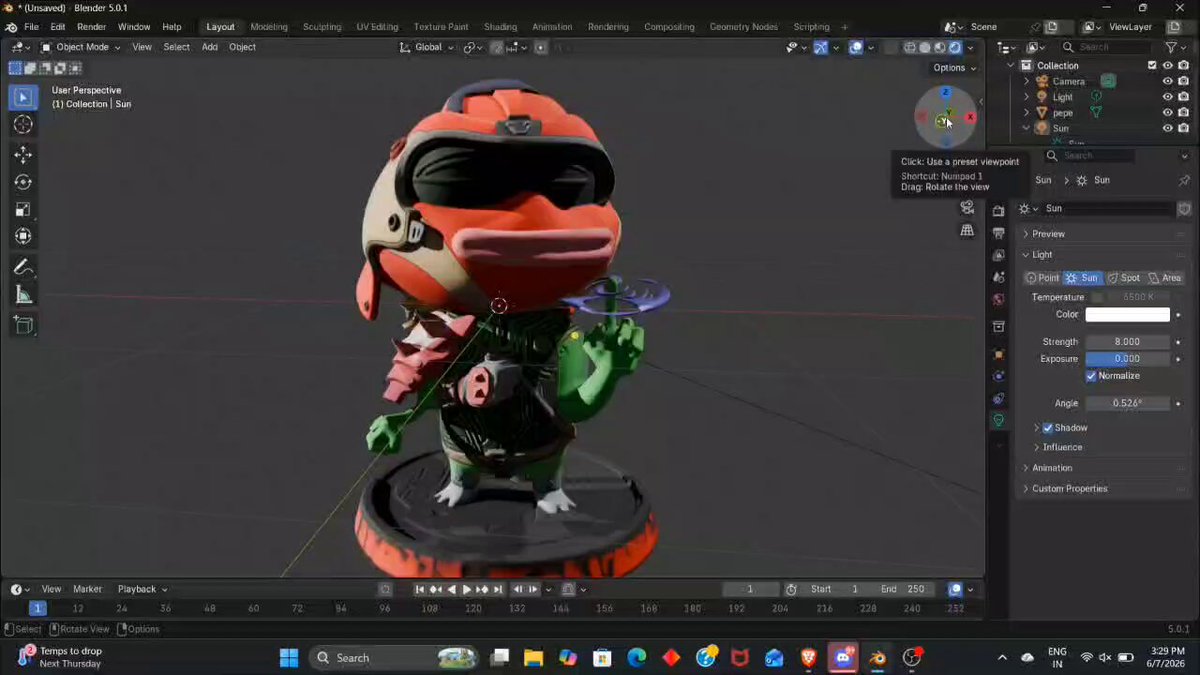Hide Camera in viewport via eye icon

click(1167, 81)
